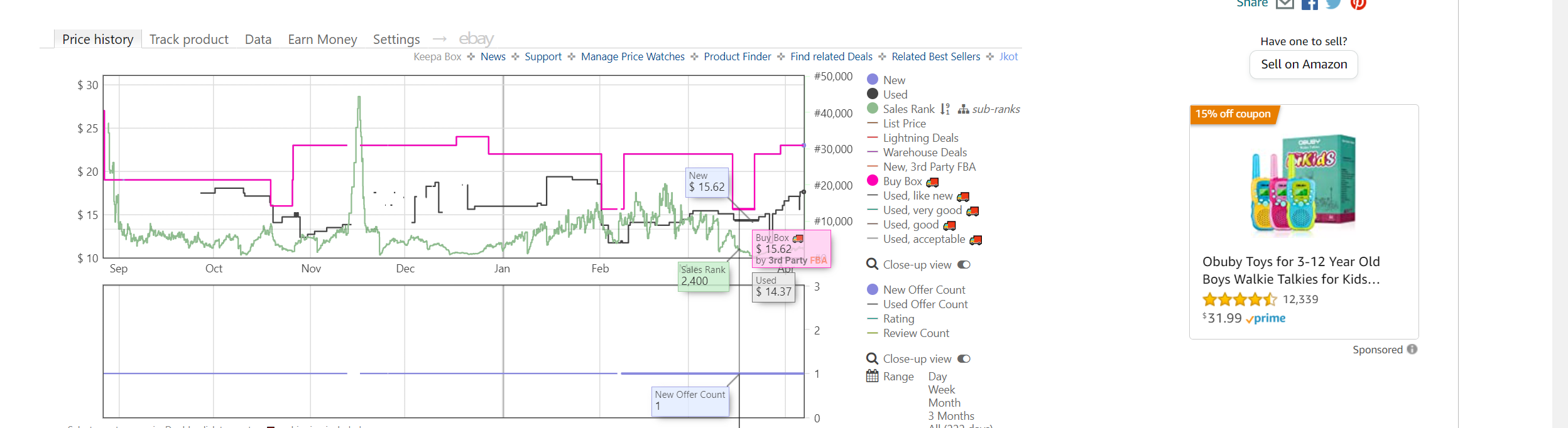Click the green Sales Rank legend dot
This screenshot has width=1568, height=428.
[x=873, y=109]
